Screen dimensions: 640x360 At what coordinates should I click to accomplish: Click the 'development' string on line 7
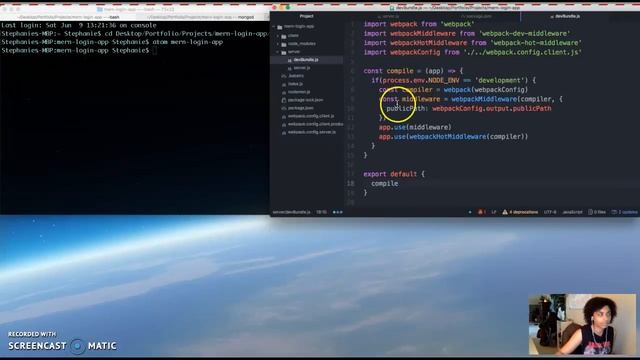point(499,80)
